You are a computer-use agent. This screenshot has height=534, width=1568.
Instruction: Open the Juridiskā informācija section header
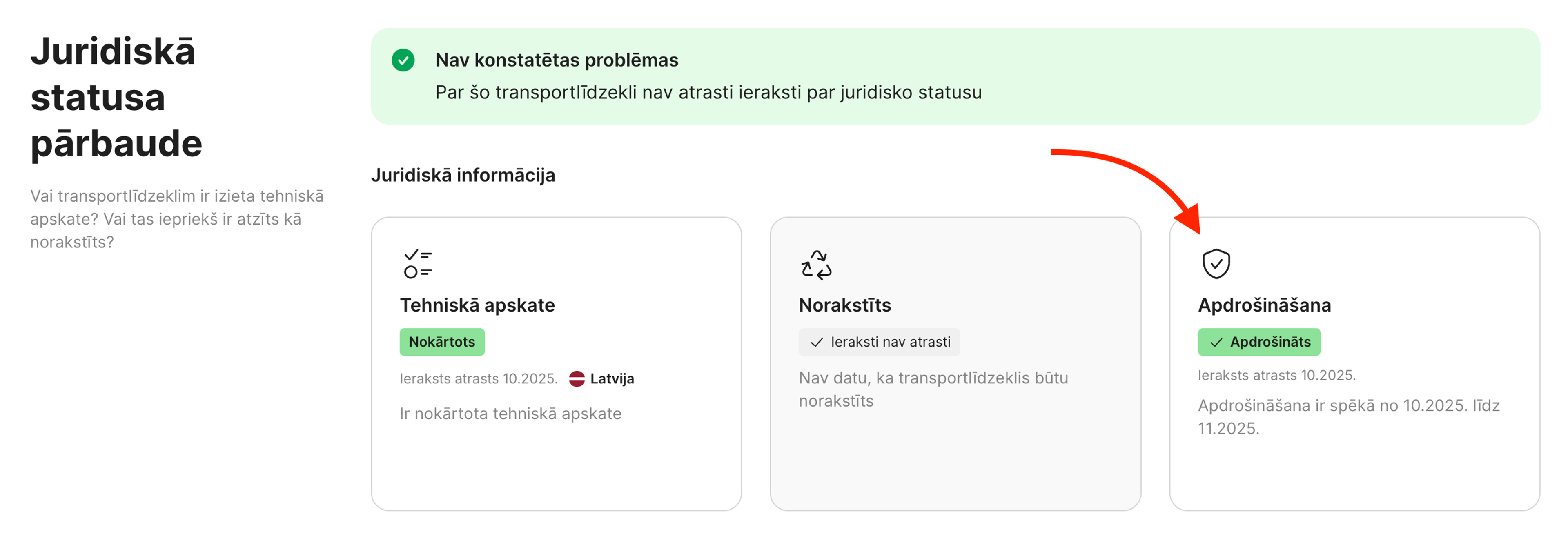tap(463, 175)
